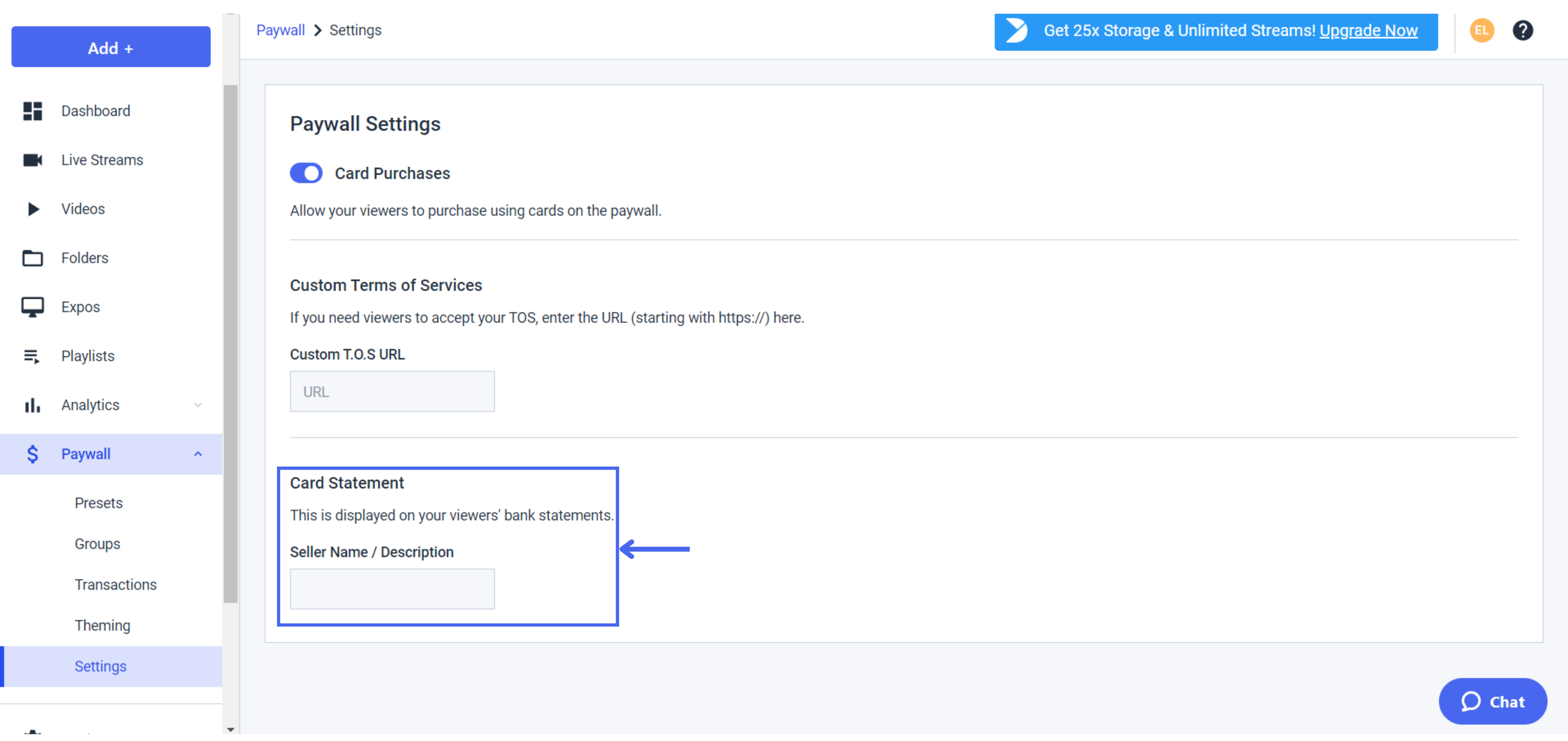
Task: Open Paywall Transactions submenu item
Action: pyautogui.click(x=116, y=585)
